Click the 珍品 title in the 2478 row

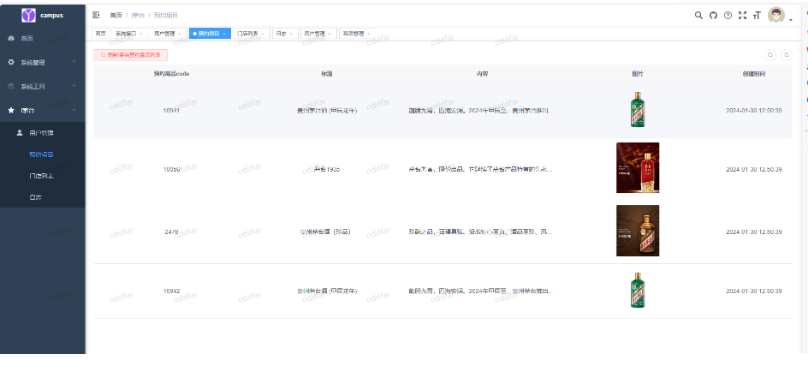pos(325,232)
